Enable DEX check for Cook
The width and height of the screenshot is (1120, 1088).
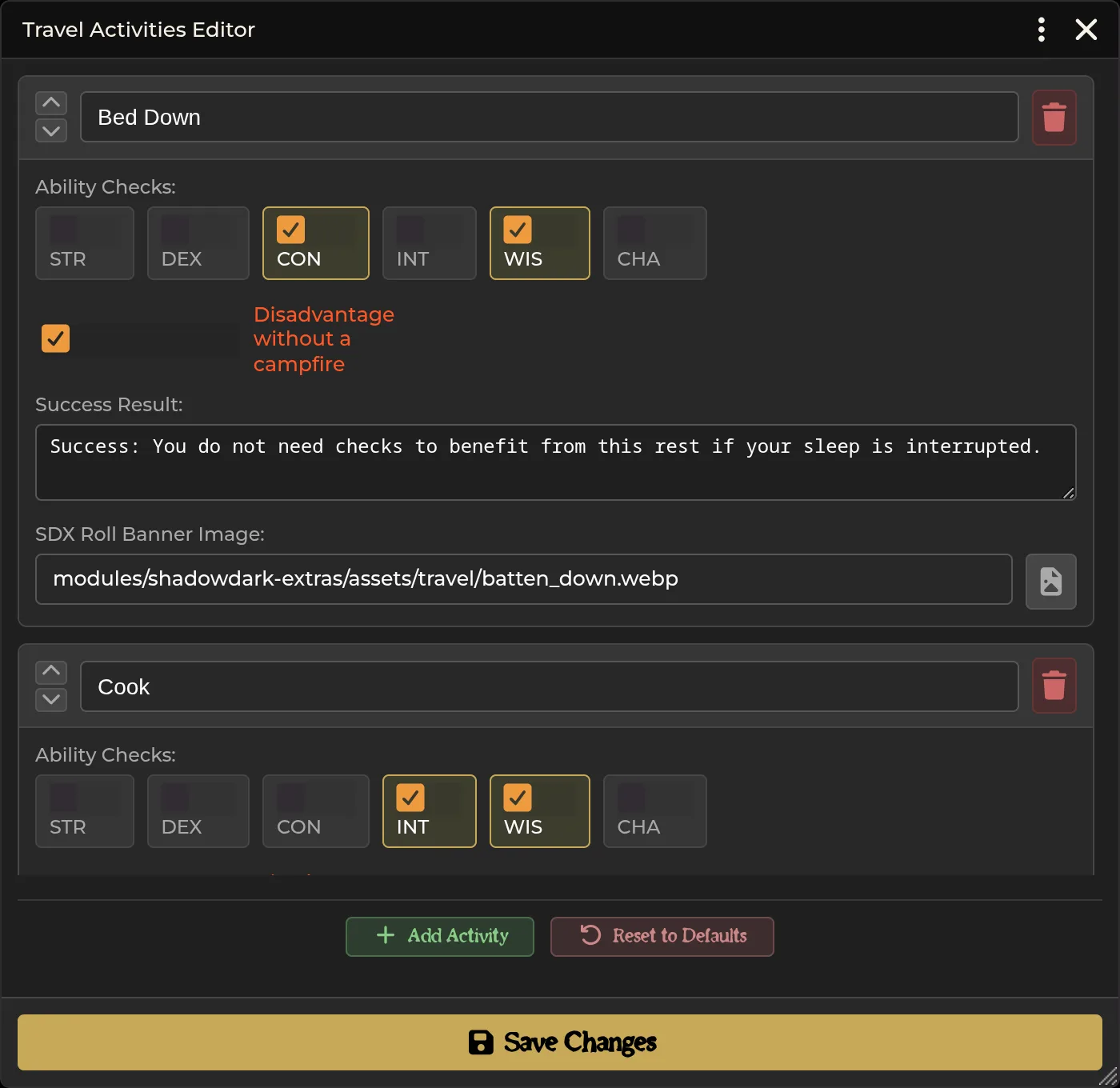click(198, 811)
